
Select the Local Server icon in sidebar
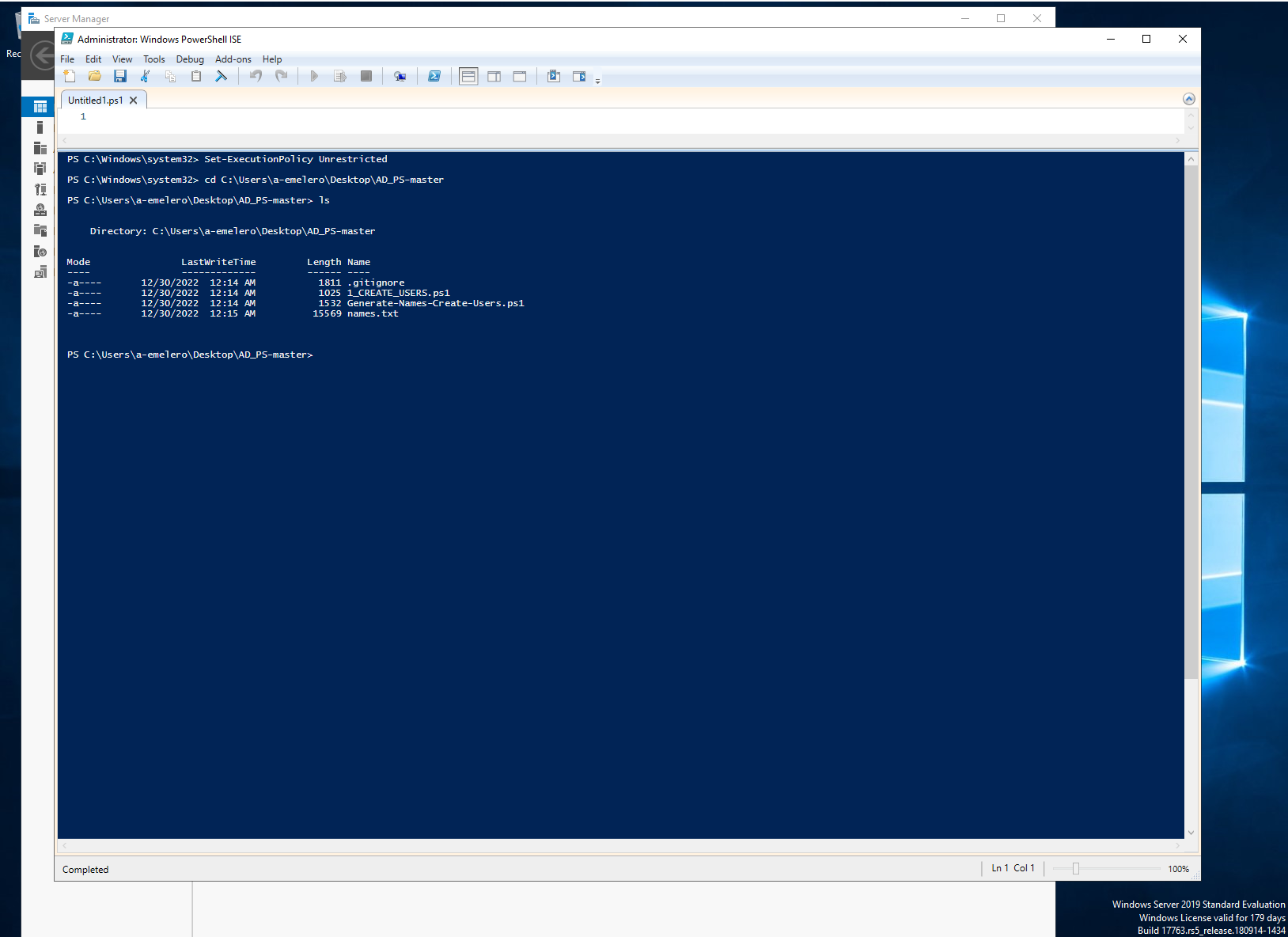coord(38,127)
